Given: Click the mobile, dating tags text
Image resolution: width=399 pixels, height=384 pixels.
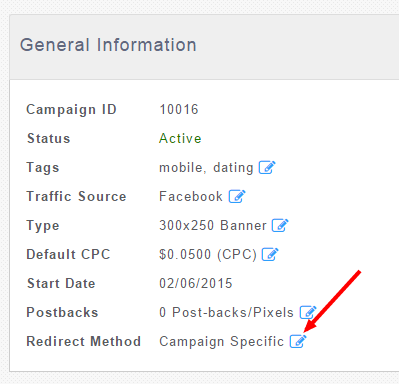Looking at the screenshot, I should coord(206,168).
